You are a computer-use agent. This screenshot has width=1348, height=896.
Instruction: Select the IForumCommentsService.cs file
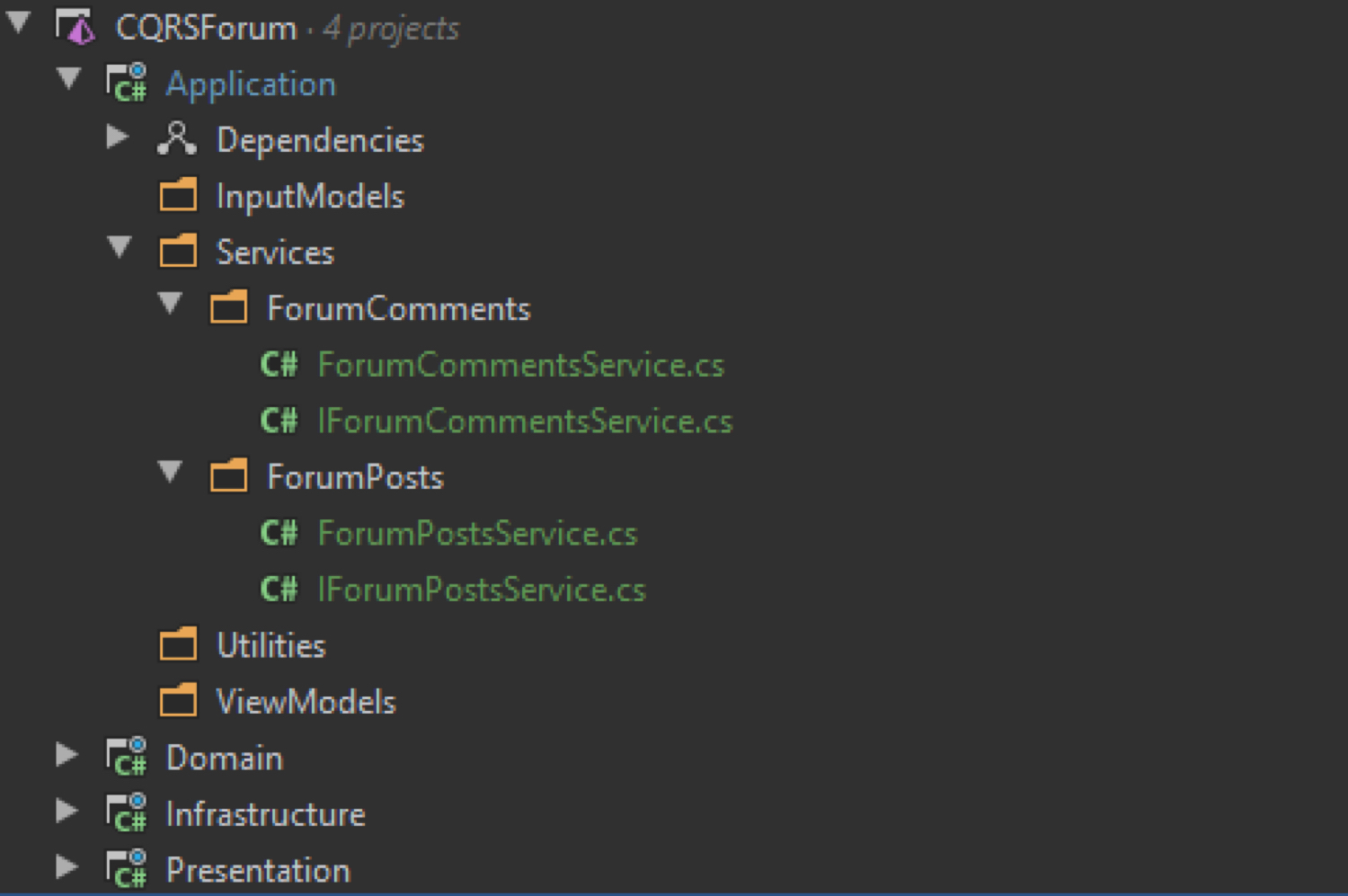pos(525,421)
